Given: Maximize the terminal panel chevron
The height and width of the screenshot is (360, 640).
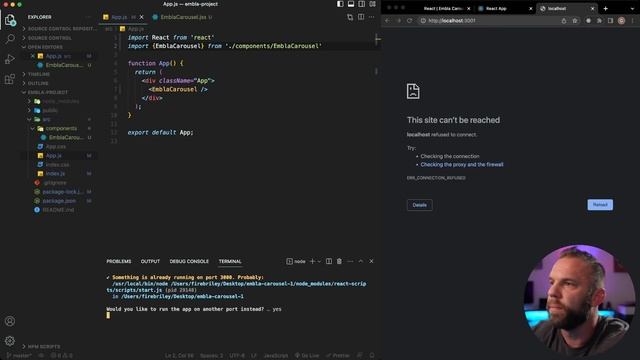Looking at the screenshot, I should pyautogui.click(x=361, y=261).
